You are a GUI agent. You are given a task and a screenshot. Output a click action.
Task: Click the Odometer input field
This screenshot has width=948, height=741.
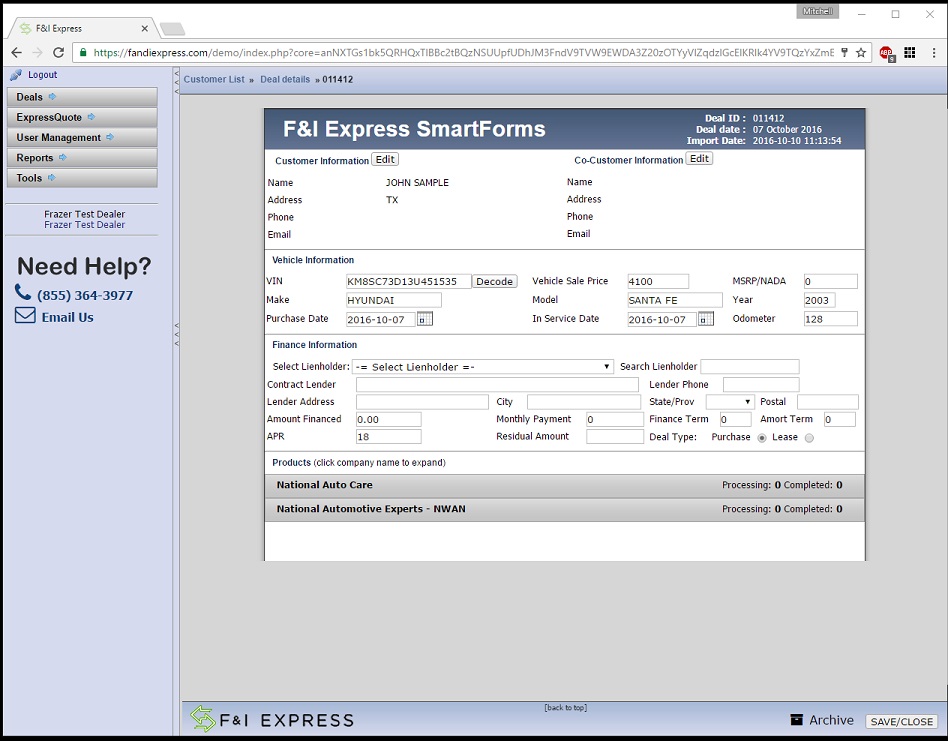831,319
